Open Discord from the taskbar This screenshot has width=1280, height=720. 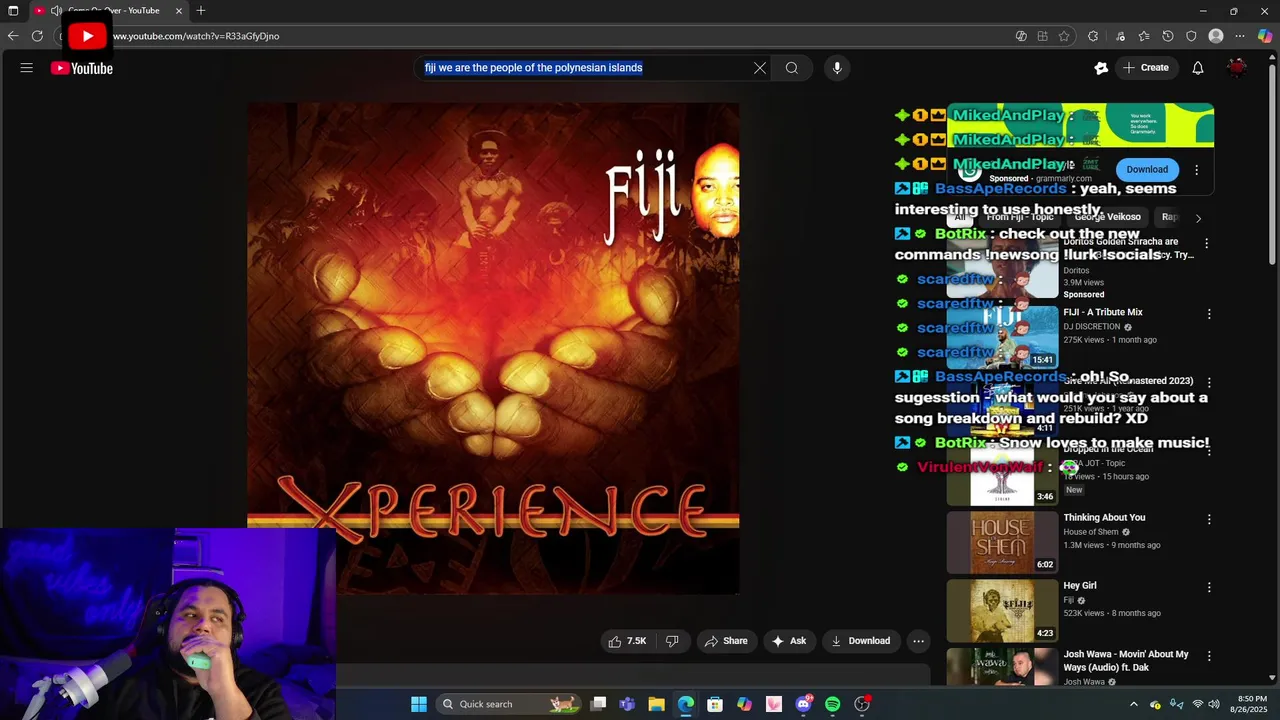tap(803, 704)
